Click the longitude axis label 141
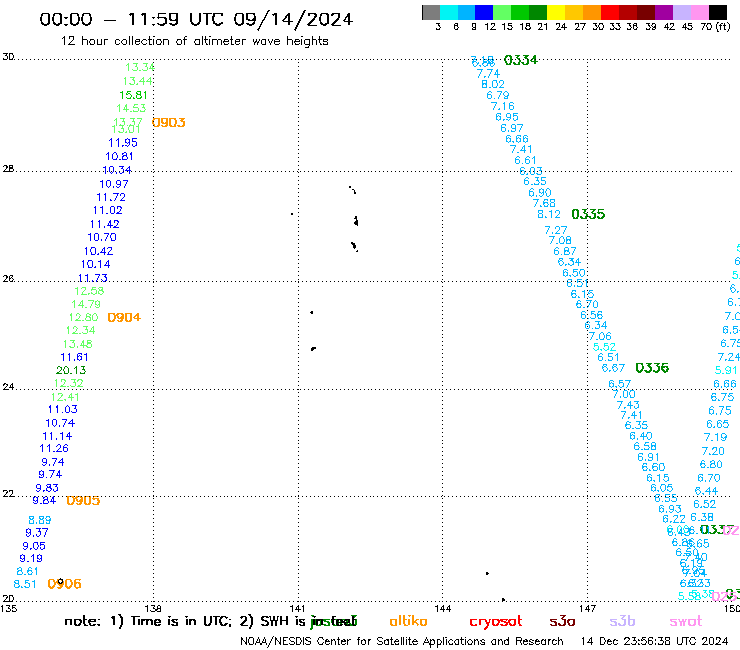Viewport: 740px width, 650px height. click(297, 609)
